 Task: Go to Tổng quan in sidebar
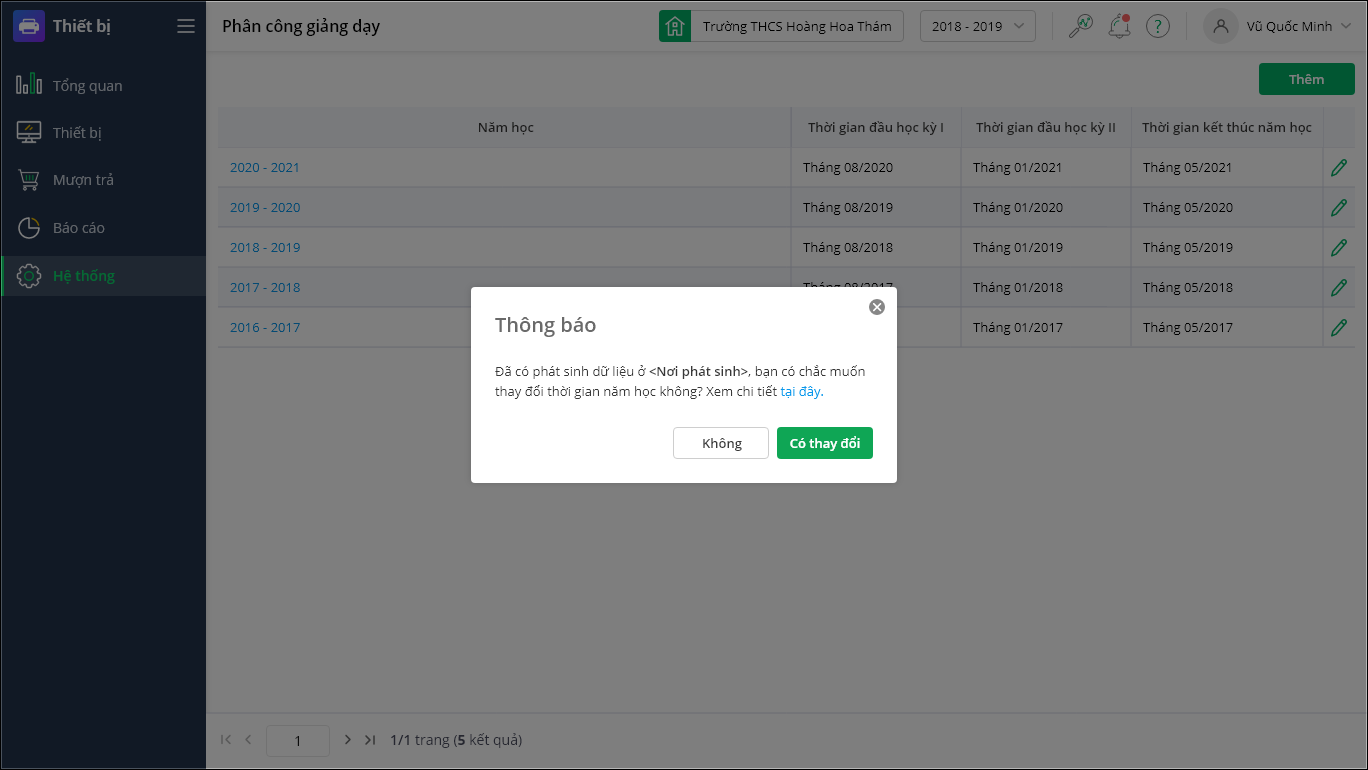point(87,86)
